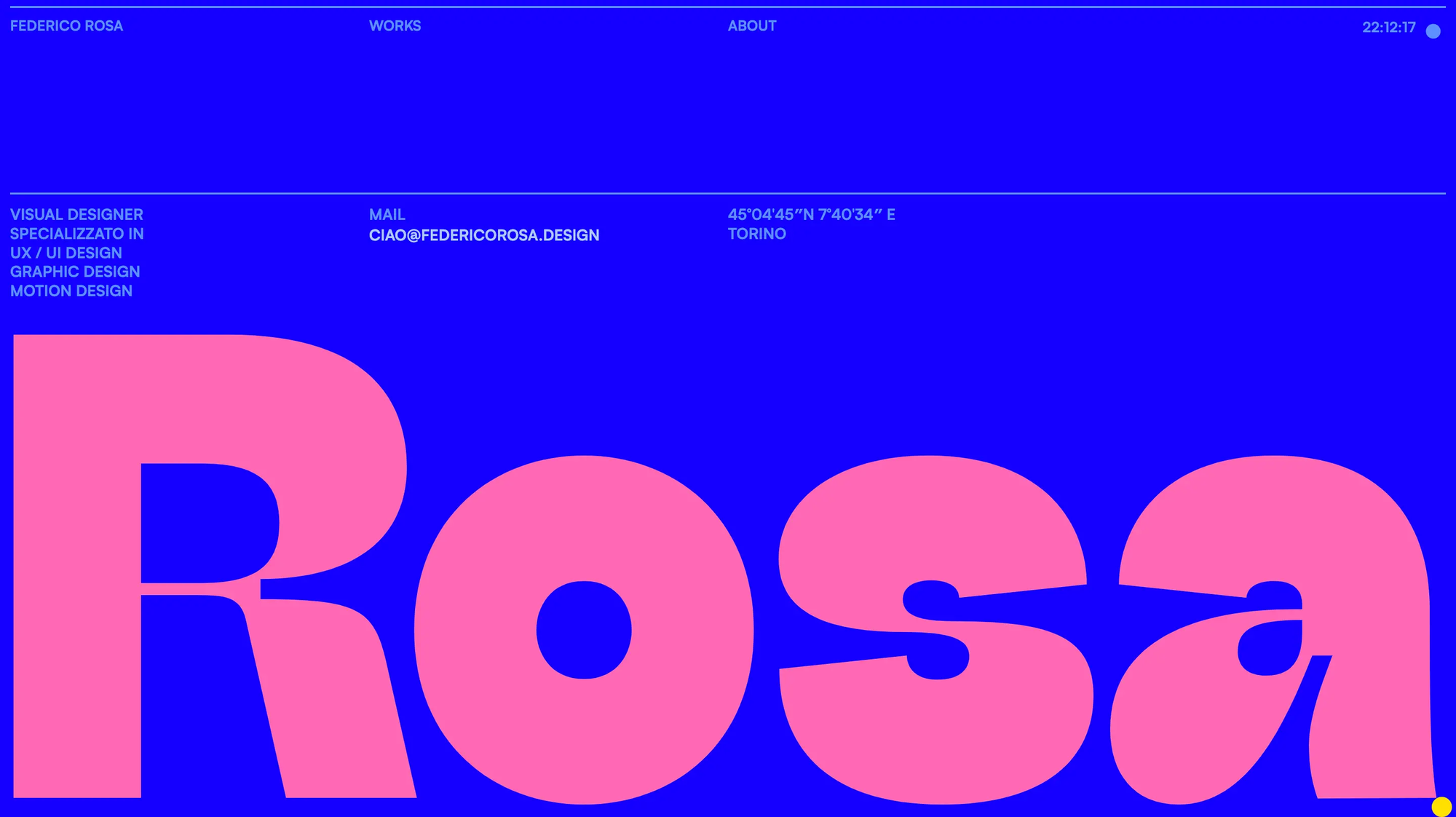The image size is (1456, 817).
Task: Click the MAIL label
Action: (x=387, y=215)
